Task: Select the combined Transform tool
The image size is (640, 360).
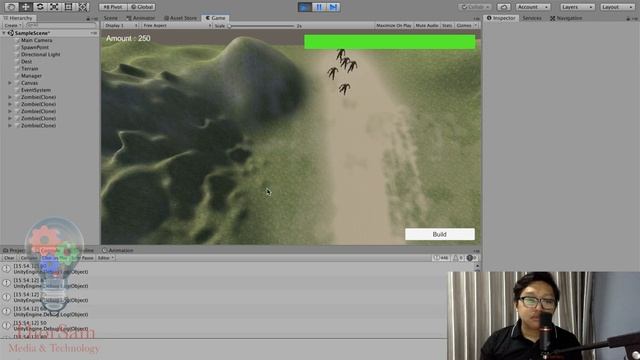Action: click(x=83, y=7)
